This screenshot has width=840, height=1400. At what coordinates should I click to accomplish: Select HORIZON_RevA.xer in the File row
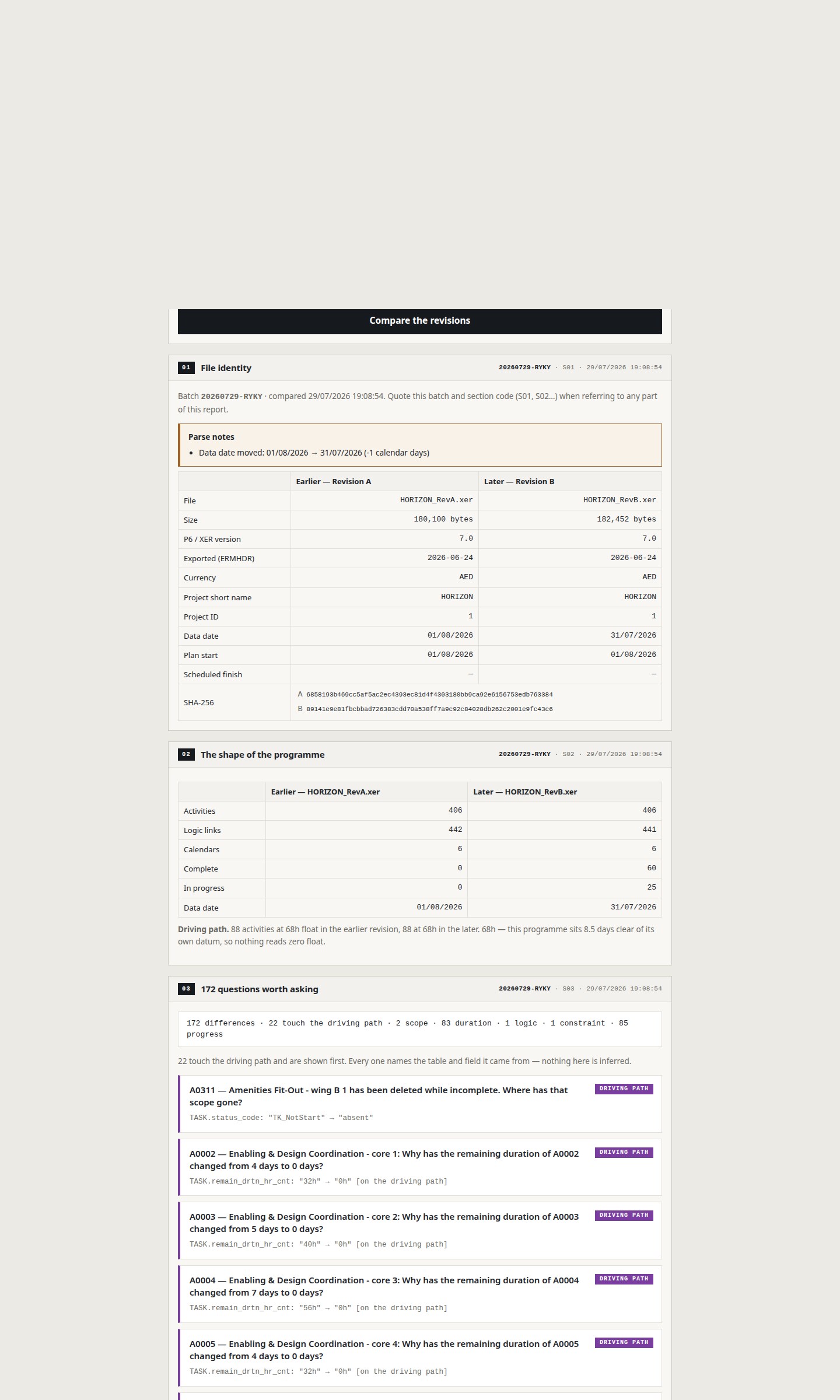436,500
